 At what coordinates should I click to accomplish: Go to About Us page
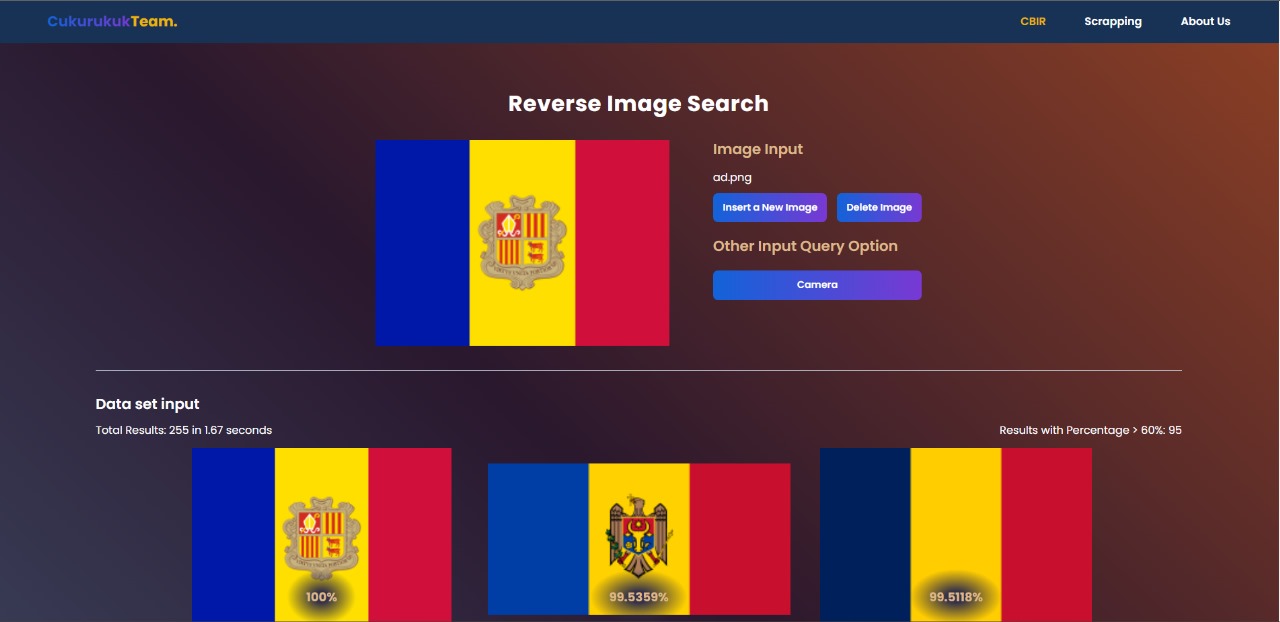[x=1205, y=21]
